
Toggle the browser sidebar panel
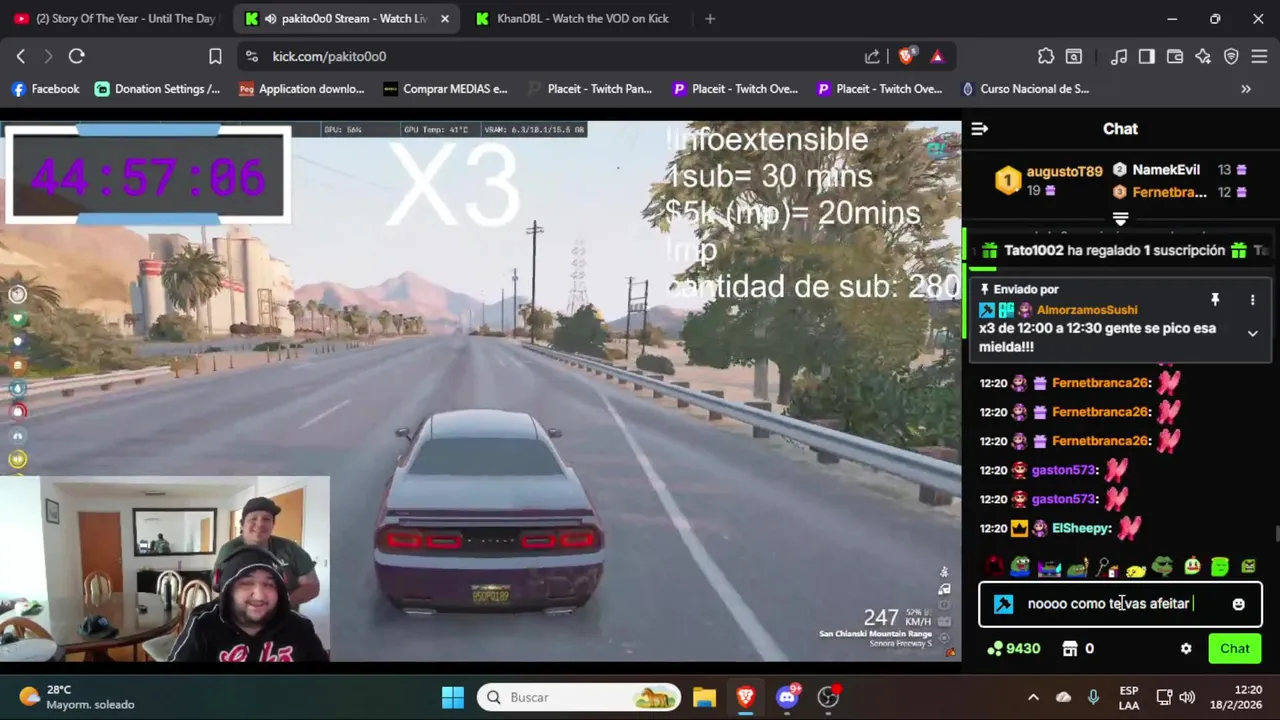tap(1147, 57)
